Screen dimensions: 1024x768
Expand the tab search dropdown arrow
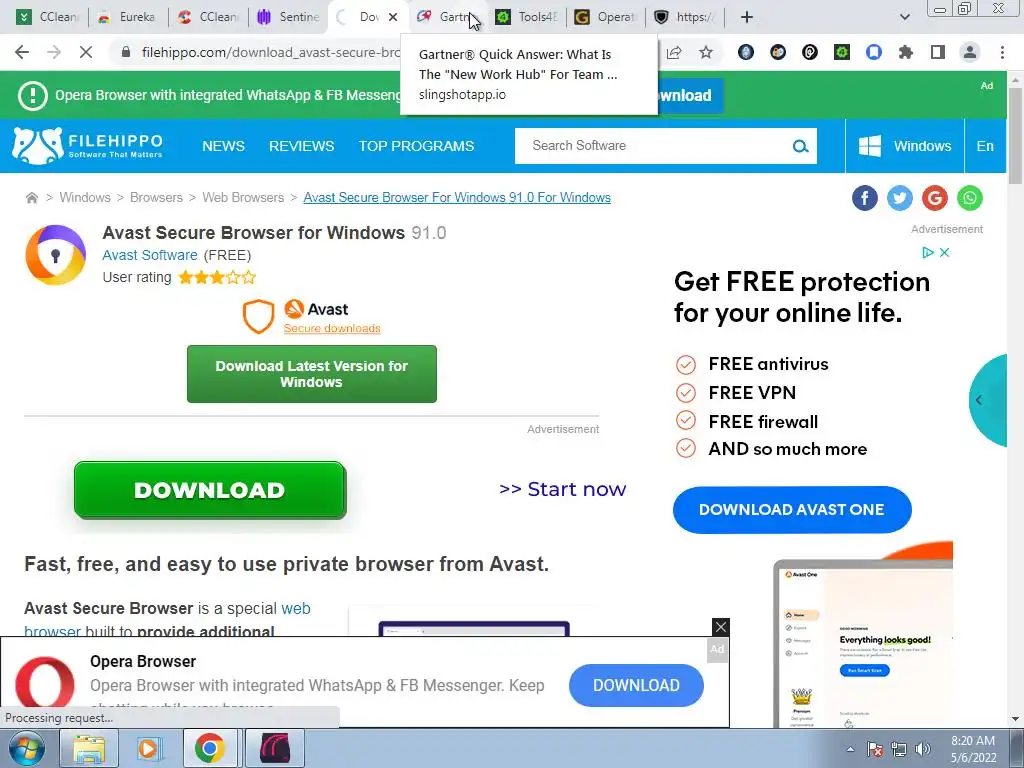[904, 17]
